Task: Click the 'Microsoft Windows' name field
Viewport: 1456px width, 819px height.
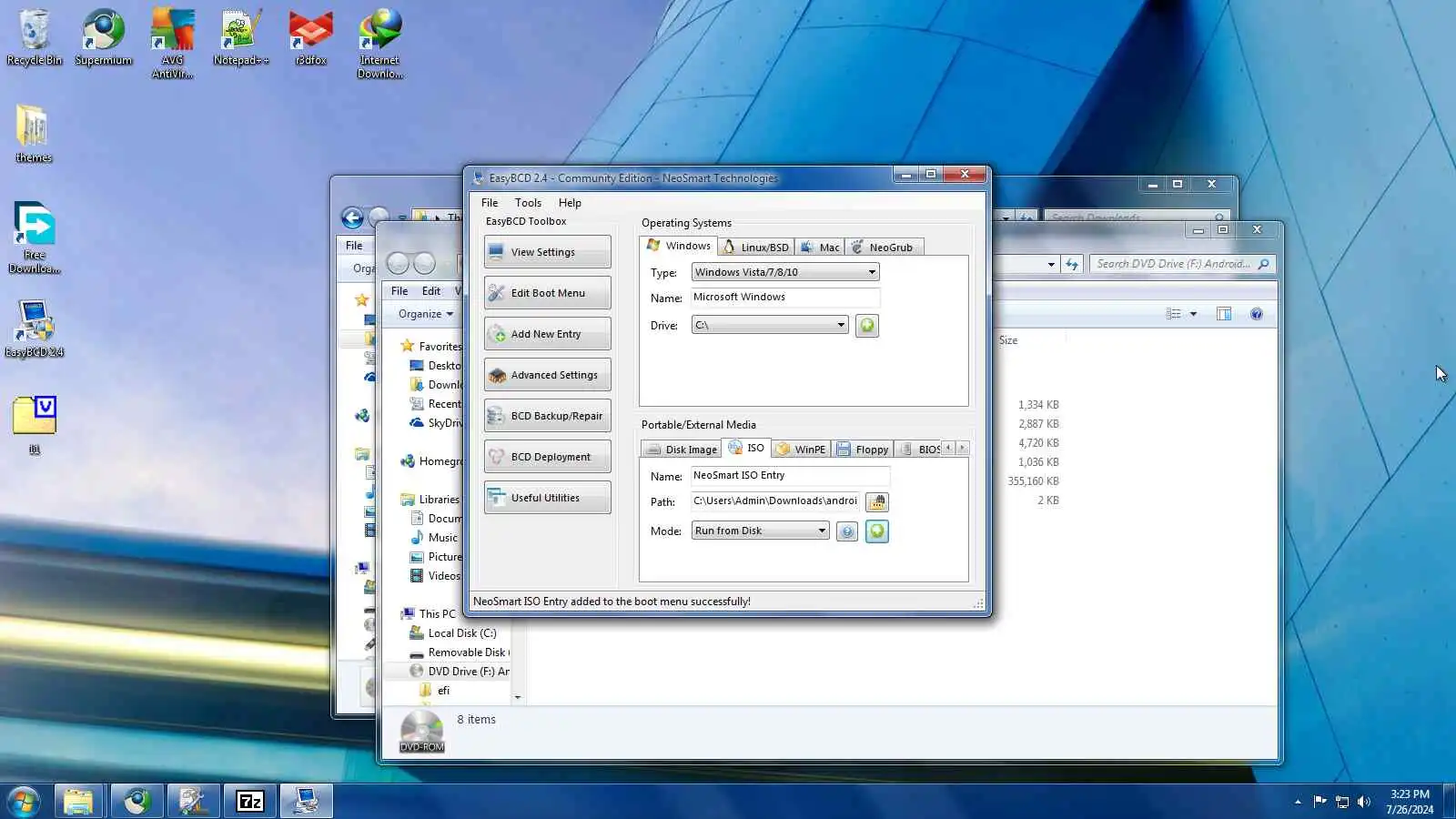Action: click(x=785, y=298)
